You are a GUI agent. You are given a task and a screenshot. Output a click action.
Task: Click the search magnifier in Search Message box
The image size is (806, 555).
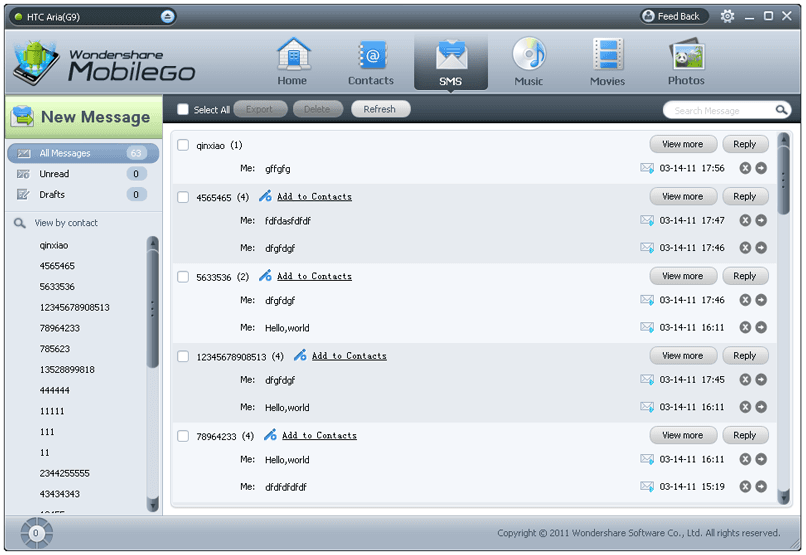[x=781, y=110]
